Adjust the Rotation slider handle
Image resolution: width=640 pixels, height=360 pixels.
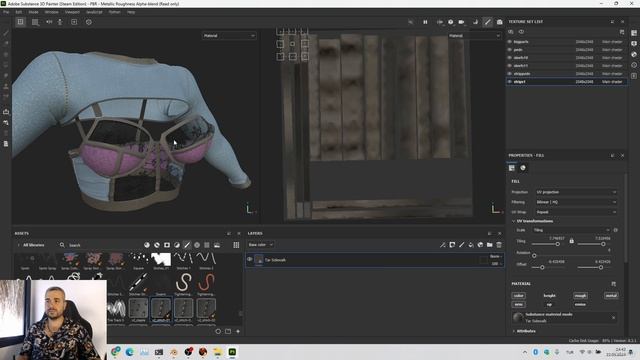pyautogui.click(x=534, y=256)
